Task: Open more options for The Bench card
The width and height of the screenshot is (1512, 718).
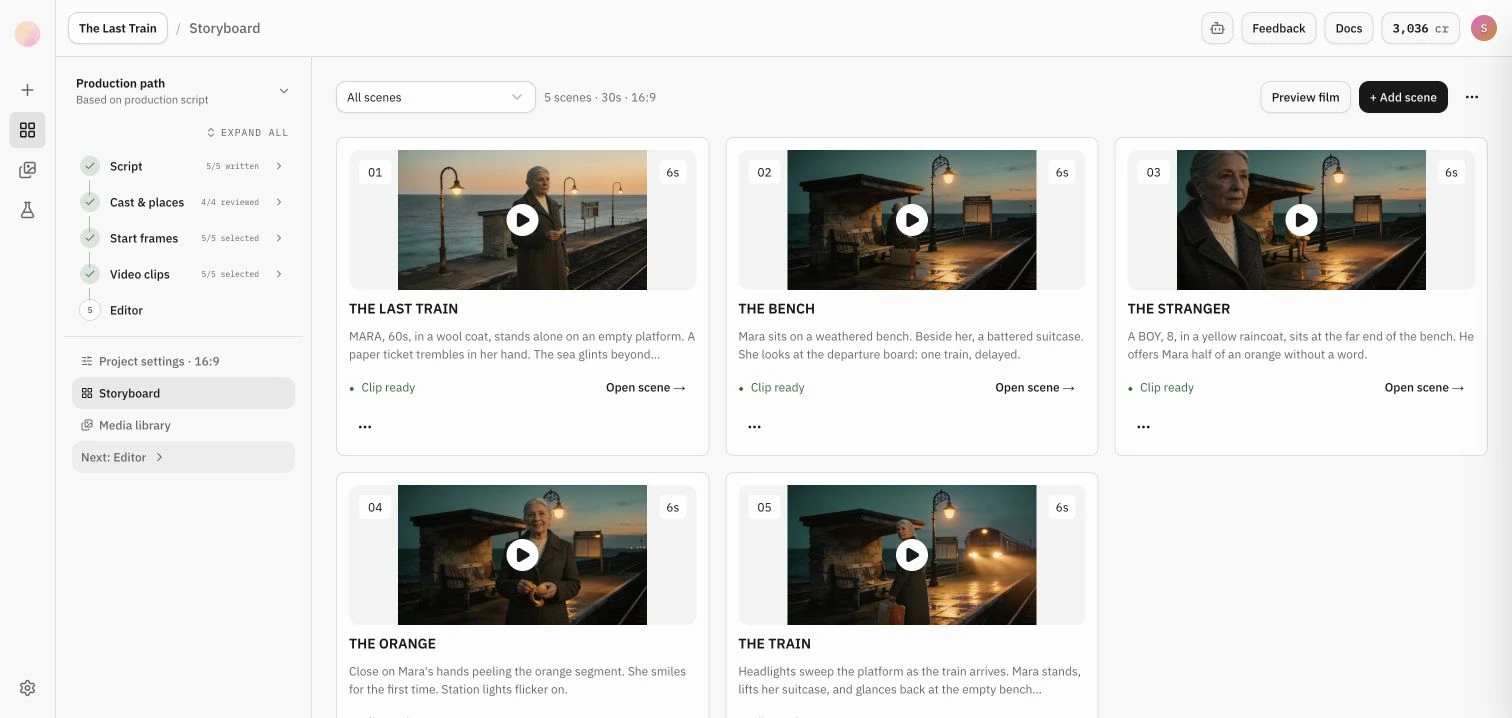Action: pos(754,427)
